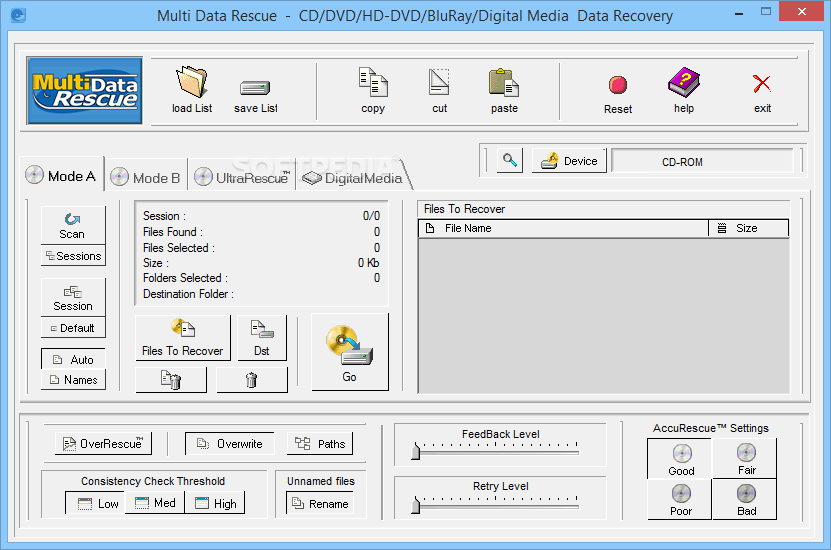The image size is (831, 550).
Task: Toggle the Sessions option
Action: tap(73, 256)
